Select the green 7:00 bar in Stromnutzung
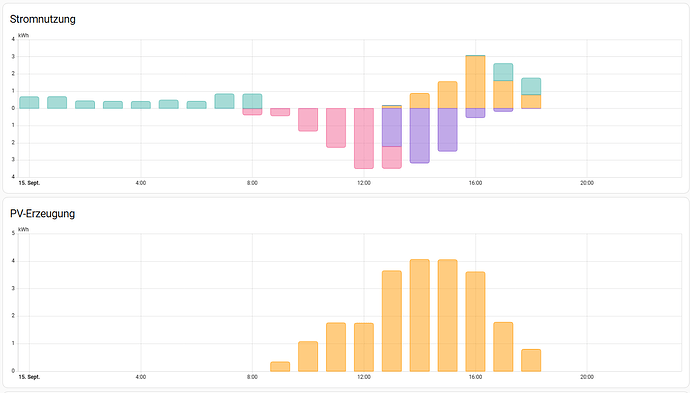Image resolution: width=690 pixels, height=393 pixels. pos(224,101)
